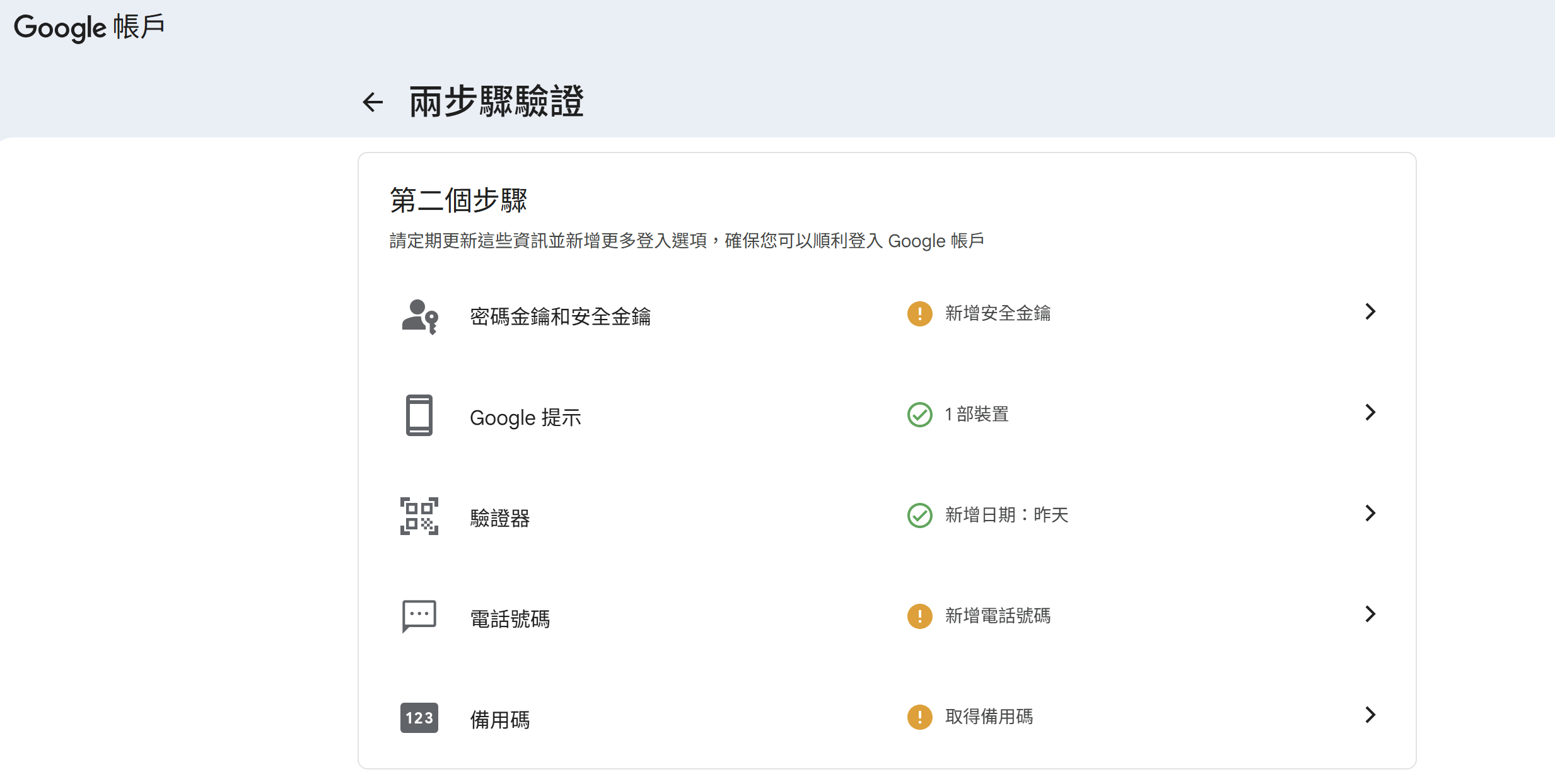This screenshot has height=784, width=1555.
Task: Open 驗證器 row chevron arrow
Action: [1370, 513]
